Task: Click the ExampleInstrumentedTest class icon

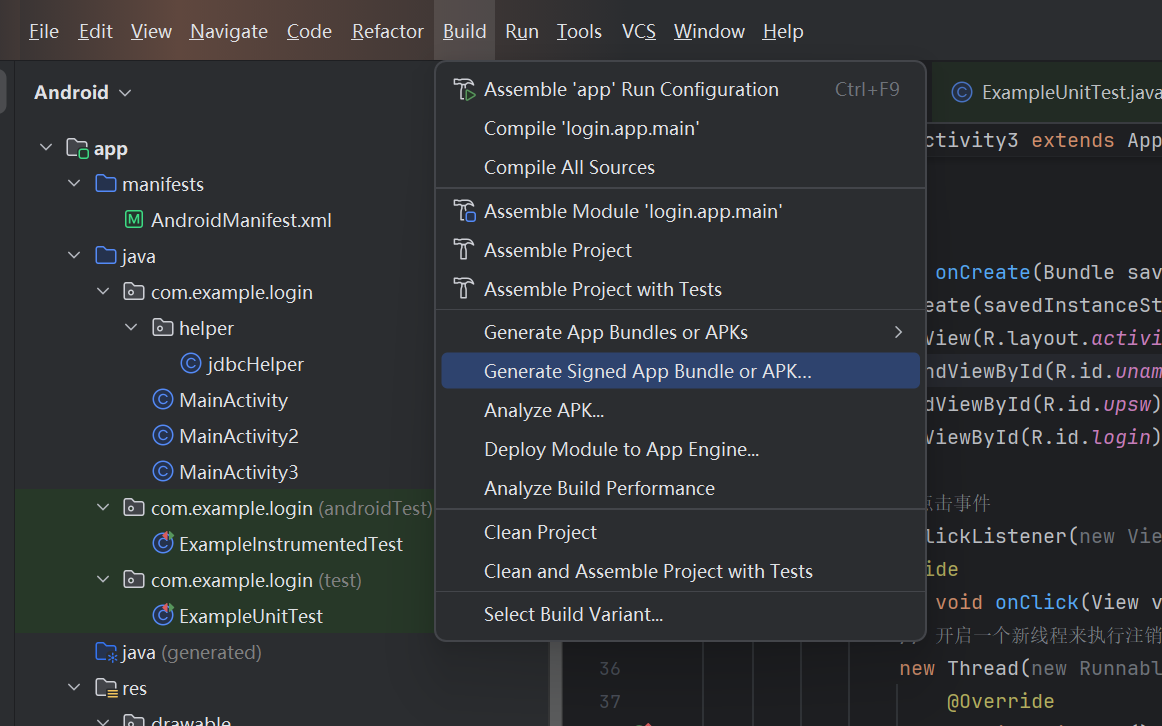Action: [x=163, y=544]
